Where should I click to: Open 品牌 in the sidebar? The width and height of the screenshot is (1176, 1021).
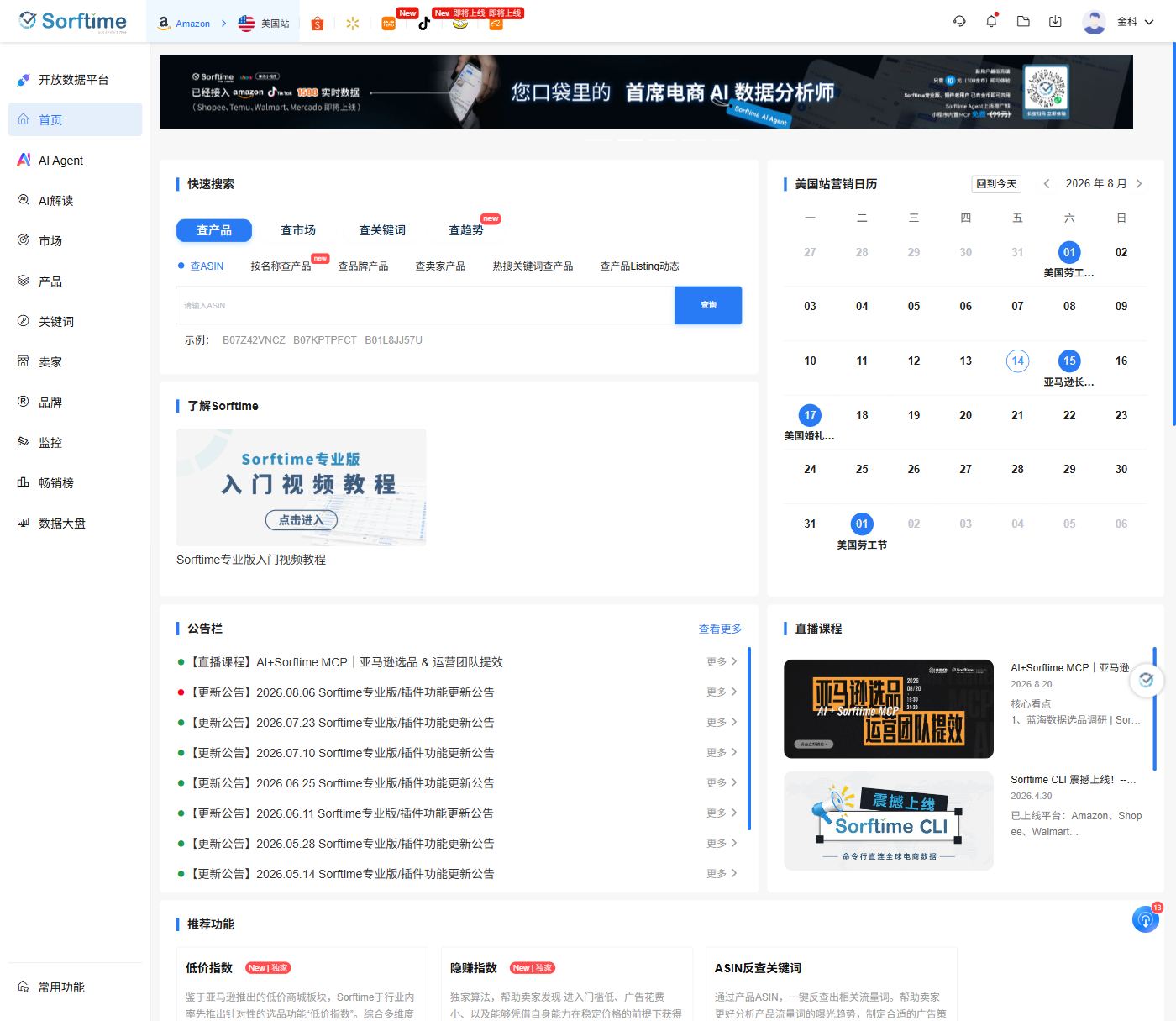point(75,402)
